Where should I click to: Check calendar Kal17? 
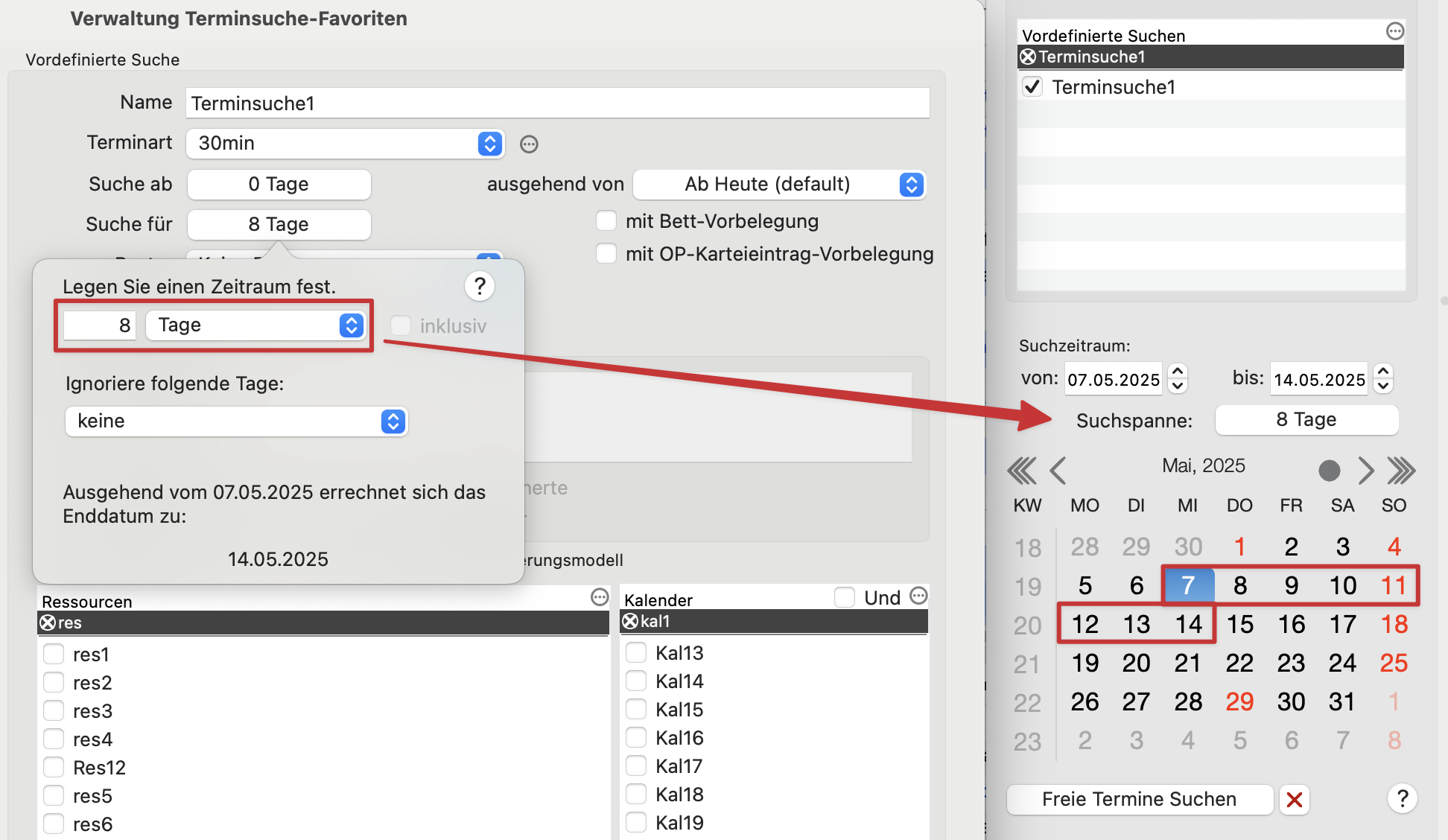click(636, 766)
